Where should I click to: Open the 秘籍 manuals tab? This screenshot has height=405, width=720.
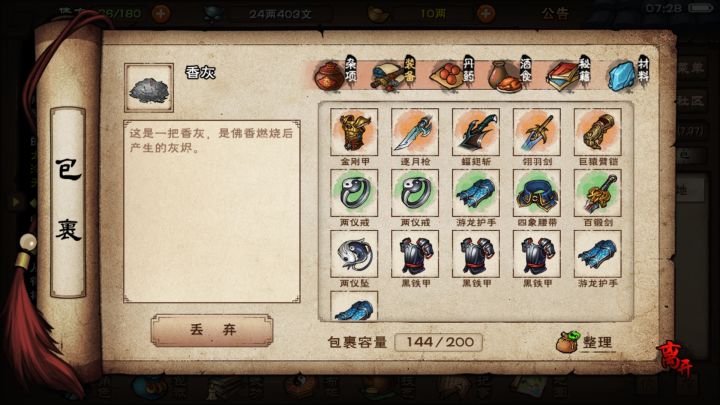tap(568, 75)
